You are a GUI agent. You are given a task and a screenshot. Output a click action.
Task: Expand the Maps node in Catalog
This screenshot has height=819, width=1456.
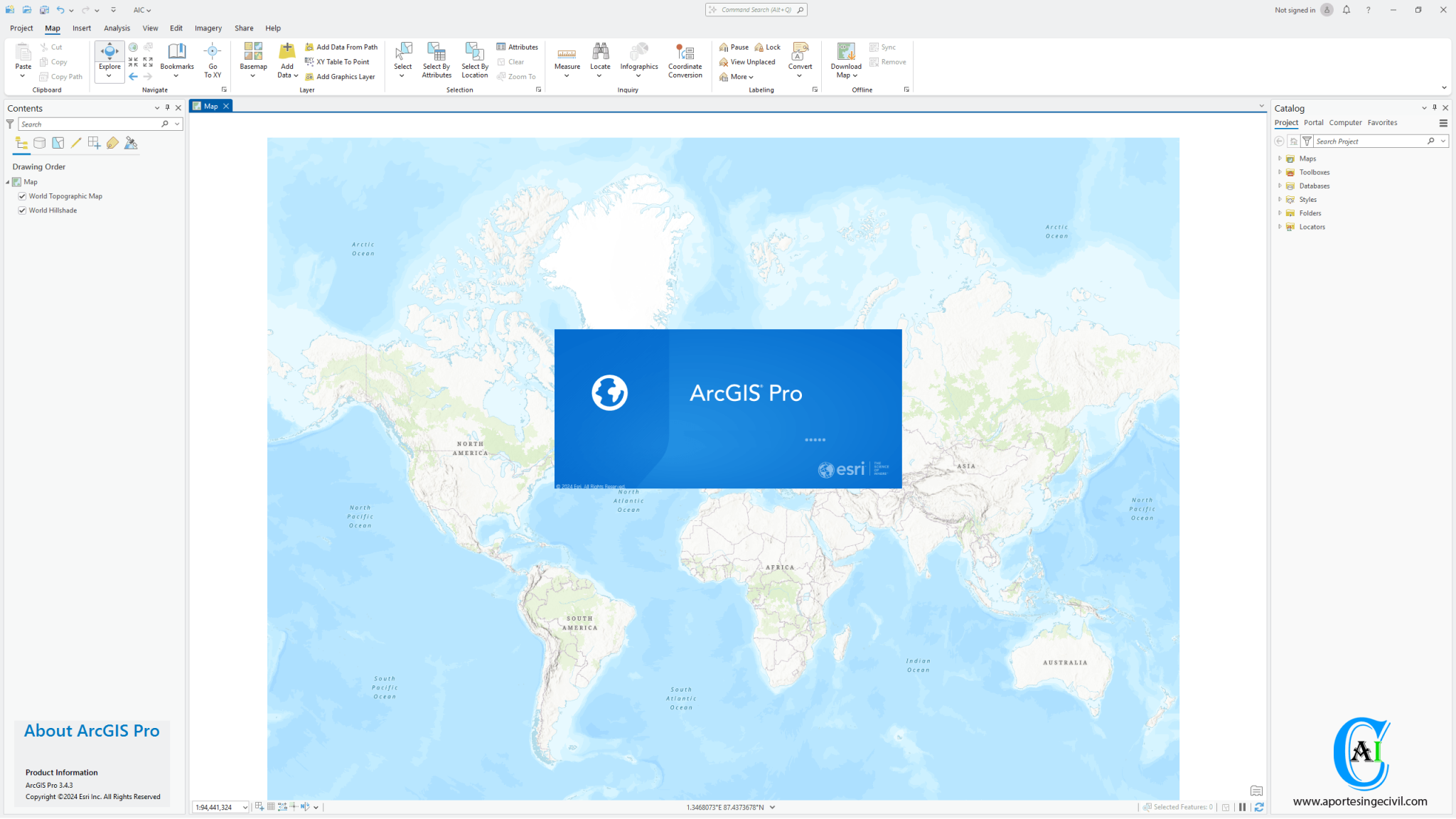pyautogui.click(x=1280, y=158)
